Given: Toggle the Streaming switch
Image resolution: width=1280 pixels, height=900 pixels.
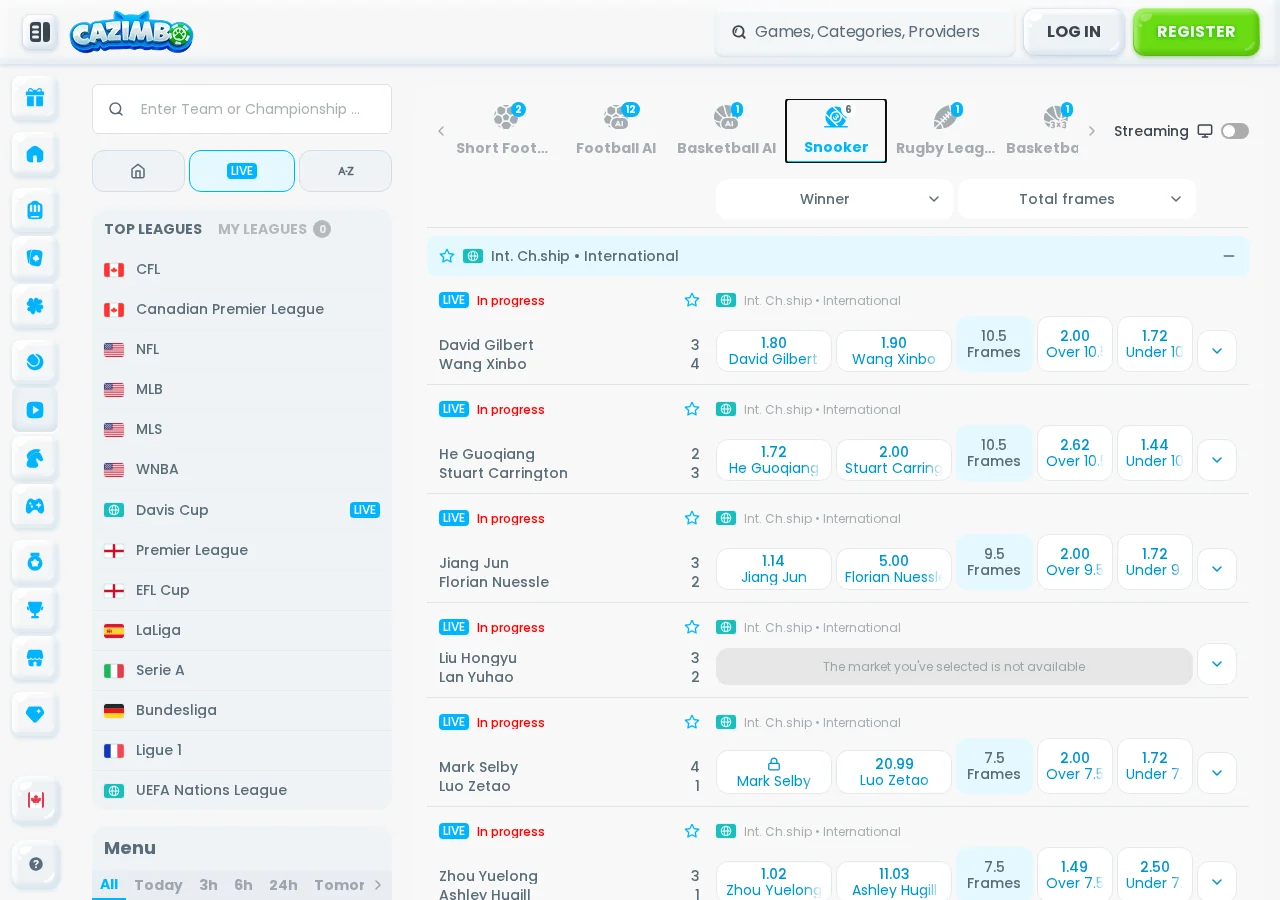Looking at the screenshot, I should click(1235, 131).
